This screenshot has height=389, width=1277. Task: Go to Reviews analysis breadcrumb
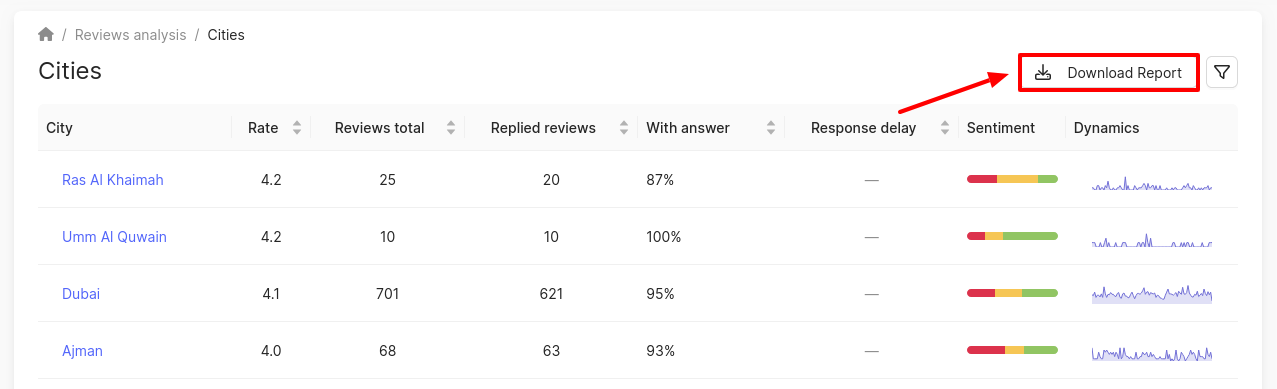(x=131, y=35)
